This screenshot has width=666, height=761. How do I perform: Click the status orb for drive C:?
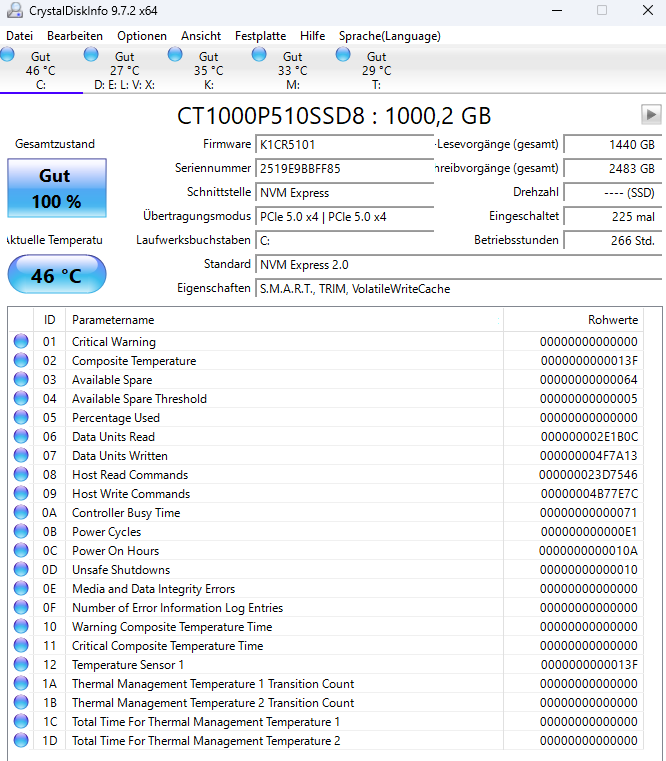click(x=7, y=54)
